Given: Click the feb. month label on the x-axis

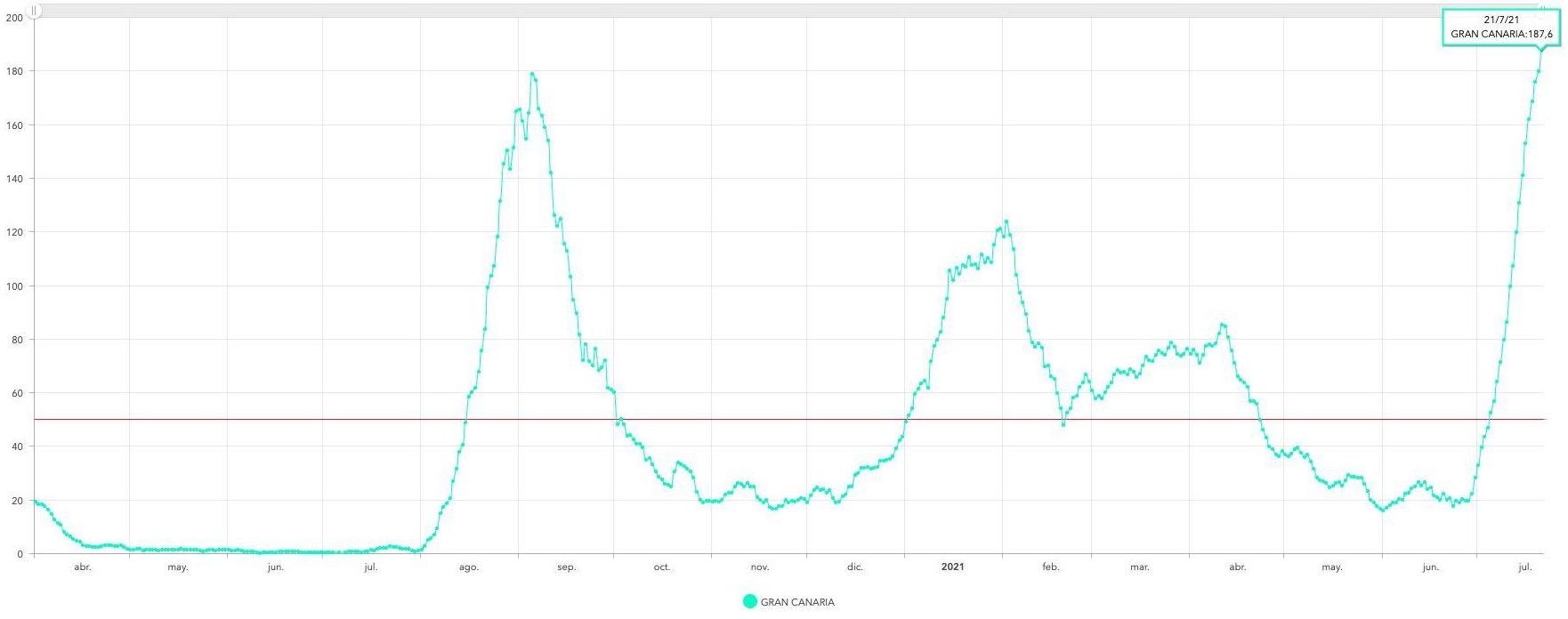Looking at the screenshot, I should pos(1050,567).
